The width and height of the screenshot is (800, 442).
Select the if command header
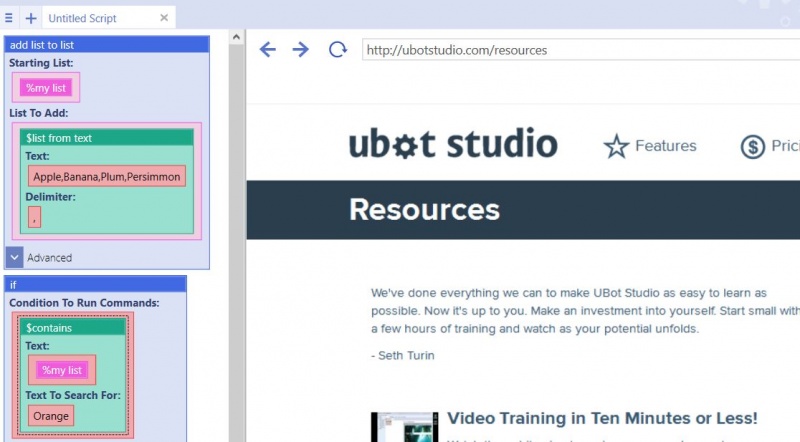pos(95,284)
